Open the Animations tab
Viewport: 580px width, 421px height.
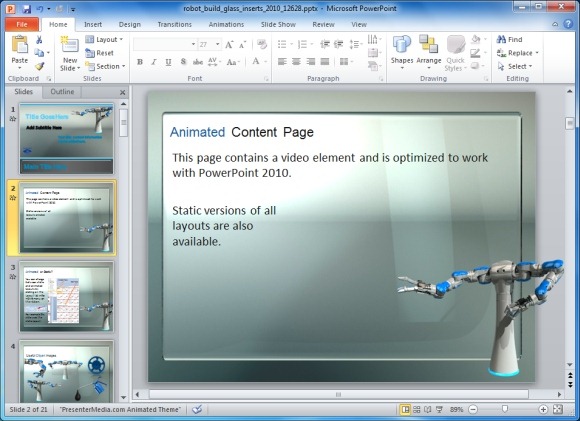point(226,24)
